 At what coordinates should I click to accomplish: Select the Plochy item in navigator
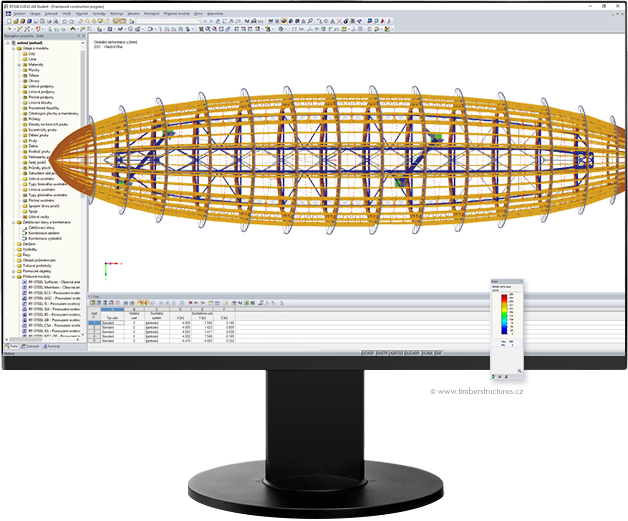pyautogui.click(x=34, y=70)
